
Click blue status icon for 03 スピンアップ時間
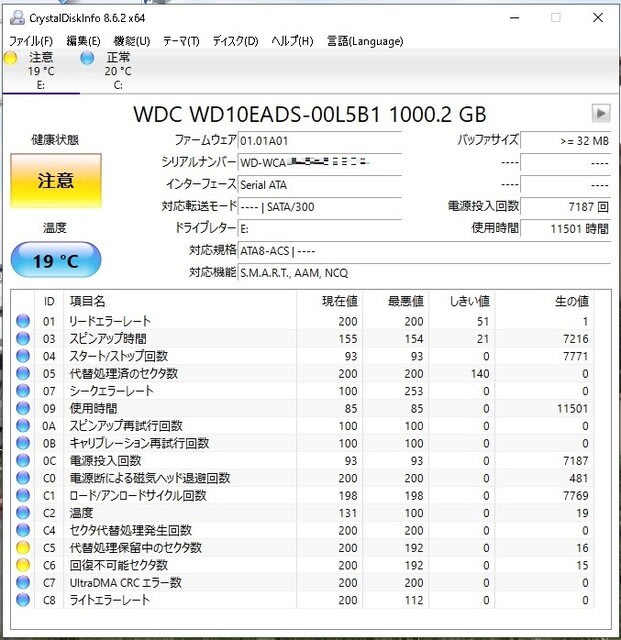23,338
